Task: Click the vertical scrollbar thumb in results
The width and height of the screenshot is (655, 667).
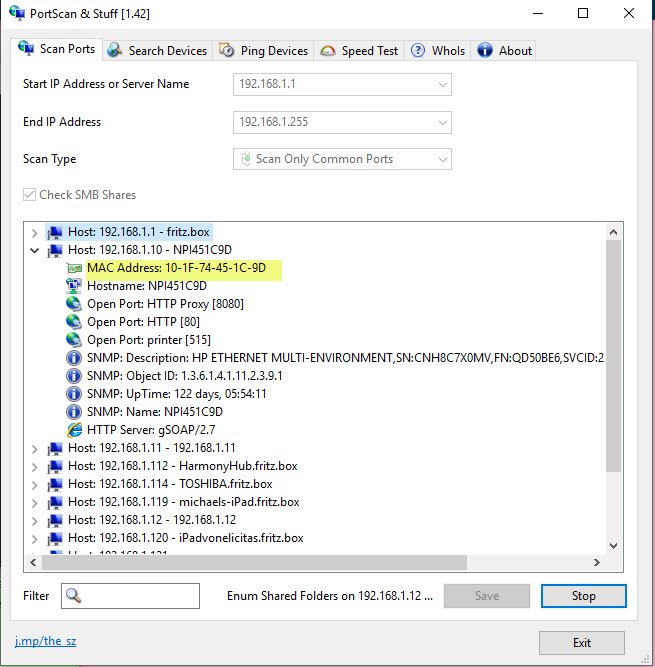Action: [x=613, y=356]
